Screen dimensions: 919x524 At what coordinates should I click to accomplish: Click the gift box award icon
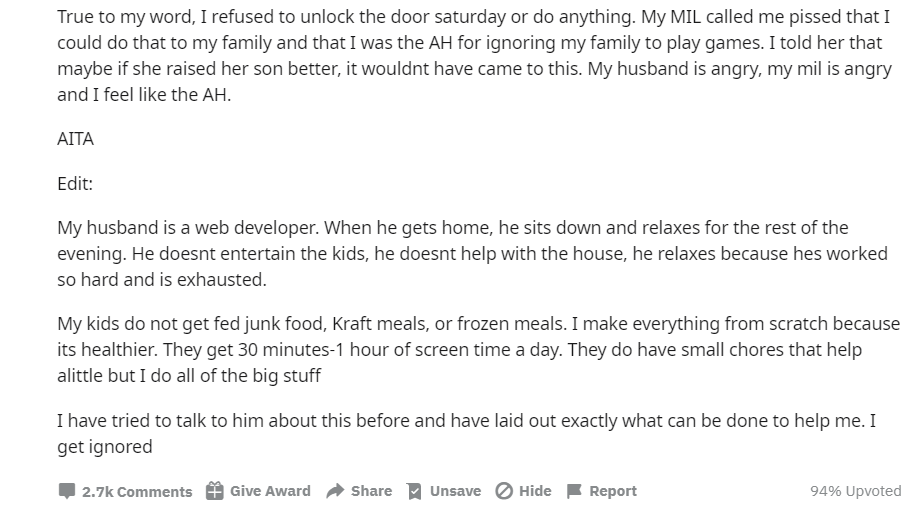(x=215, y=491)
